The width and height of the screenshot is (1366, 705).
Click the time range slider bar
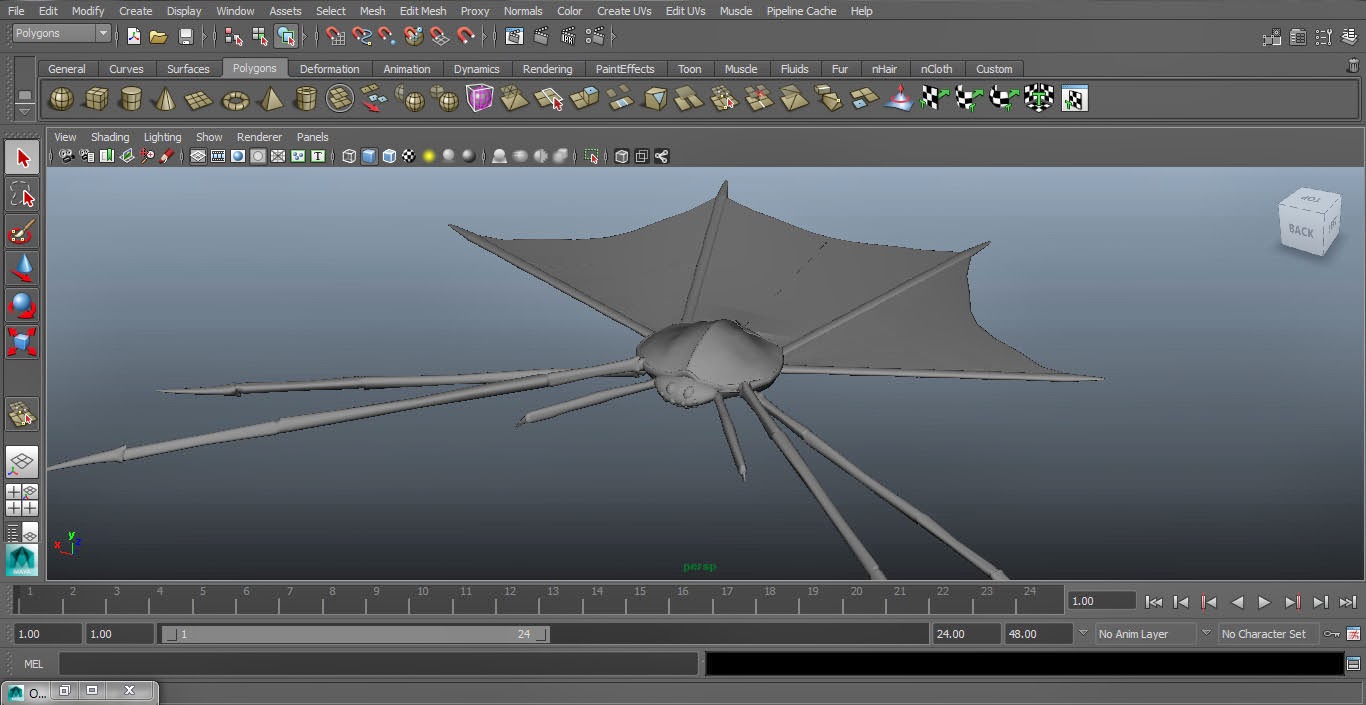[354, 634]
